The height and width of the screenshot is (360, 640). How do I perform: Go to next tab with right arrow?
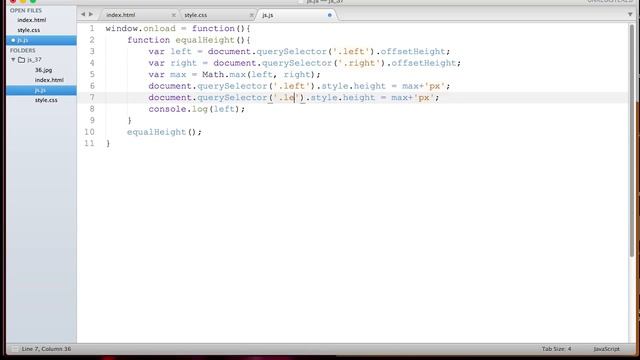tap(91, 14)
